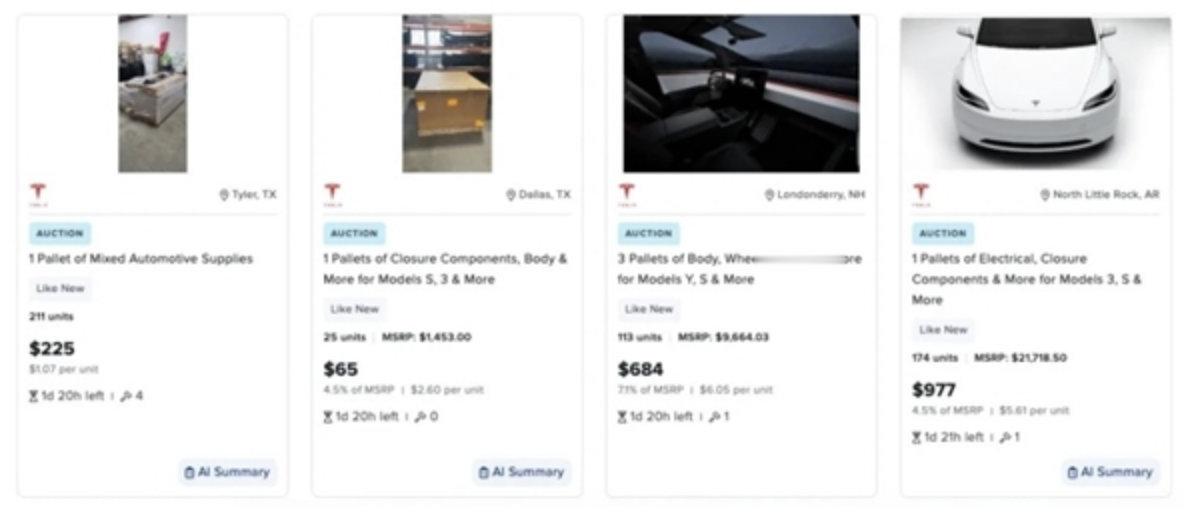View the Tesla interior dashboard image
This screenshot has width=1184, height=514.
pos(741,94)
